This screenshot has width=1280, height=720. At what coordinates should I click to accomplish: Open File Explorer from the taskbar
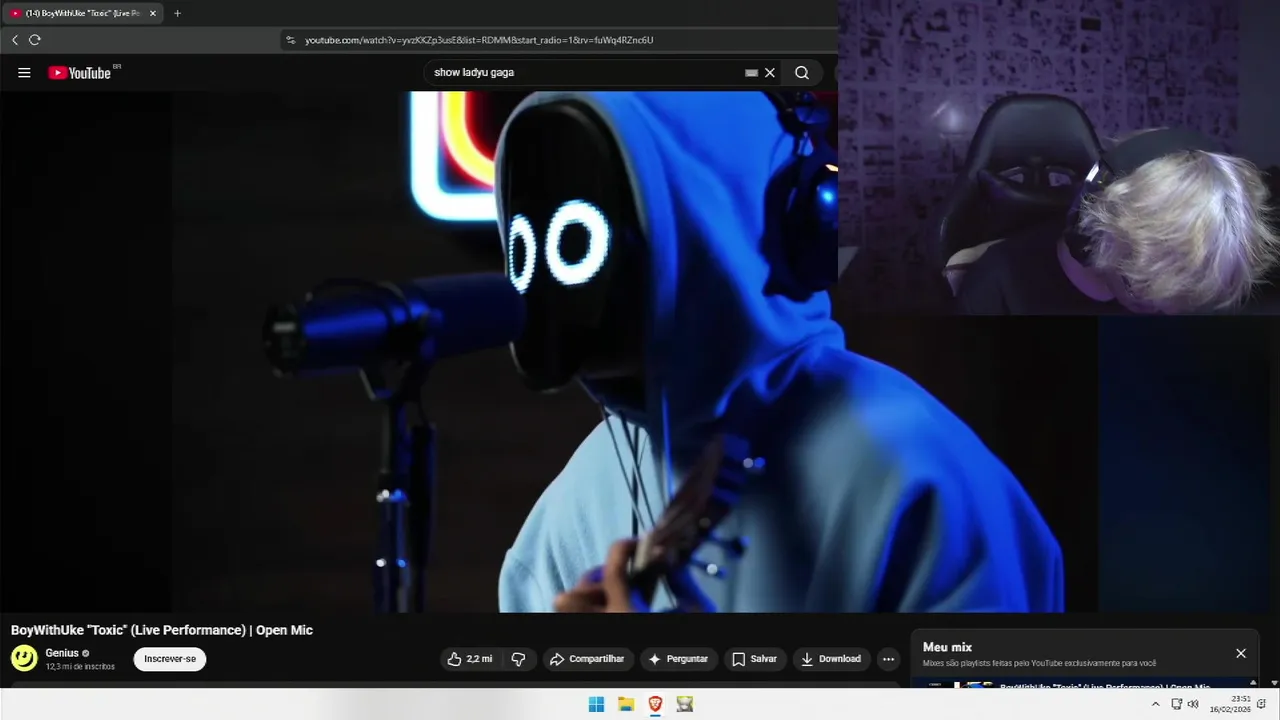626,704
